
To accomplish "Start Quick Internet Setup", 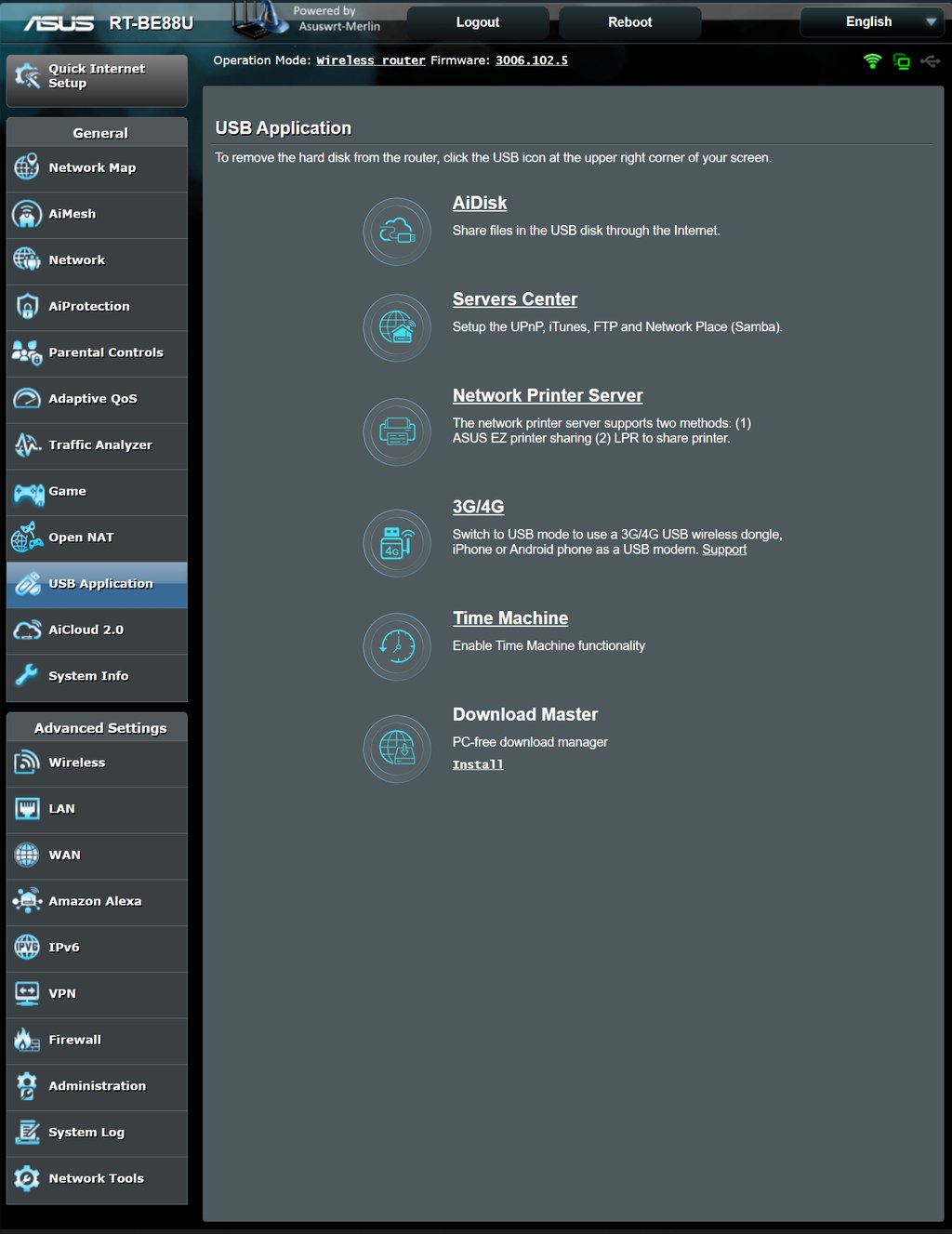I will click(x=97, y=80).
